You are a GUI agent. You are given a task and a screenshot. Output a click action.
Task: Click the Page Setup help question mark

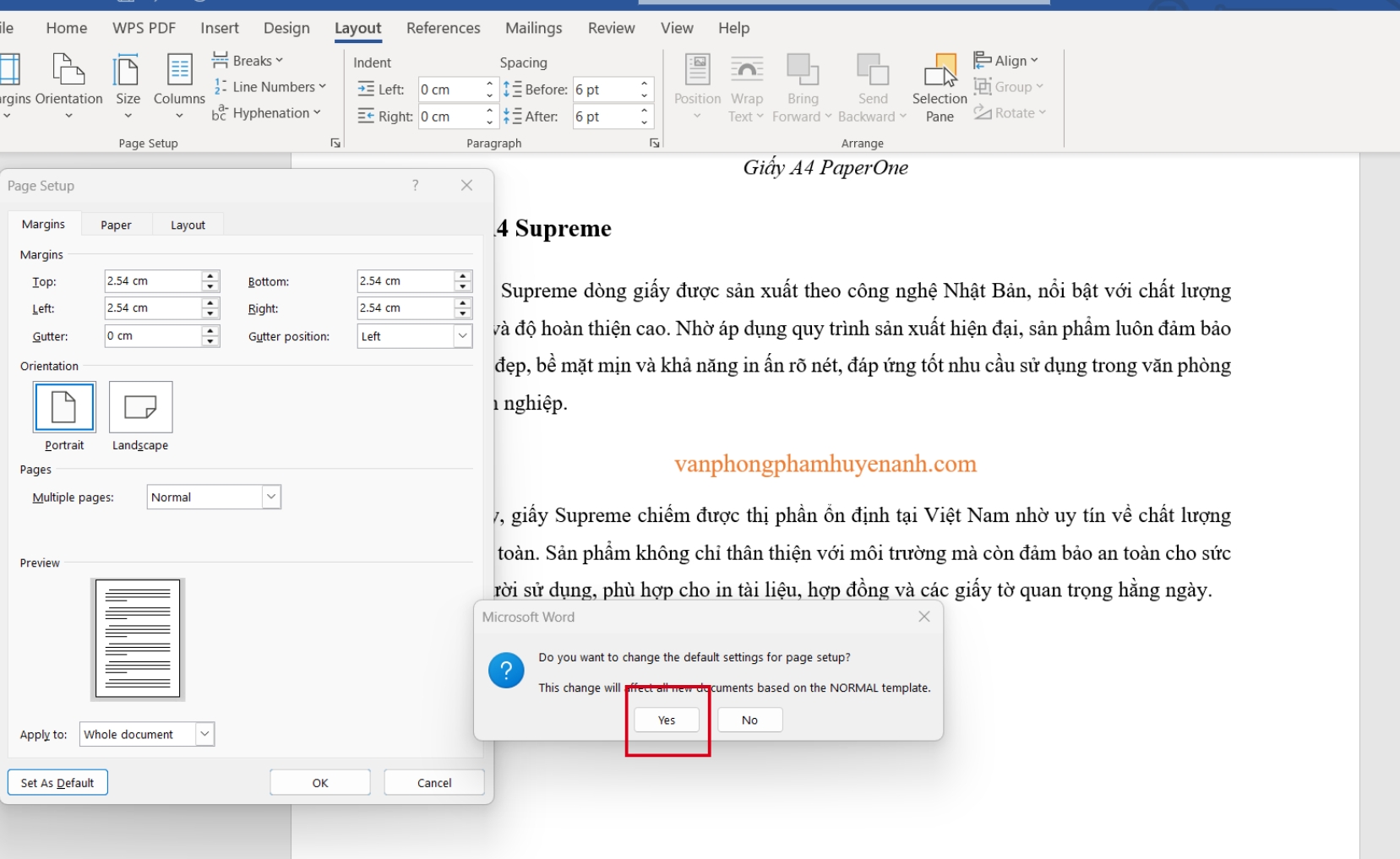pyautogui.click(x=415, y=185)
